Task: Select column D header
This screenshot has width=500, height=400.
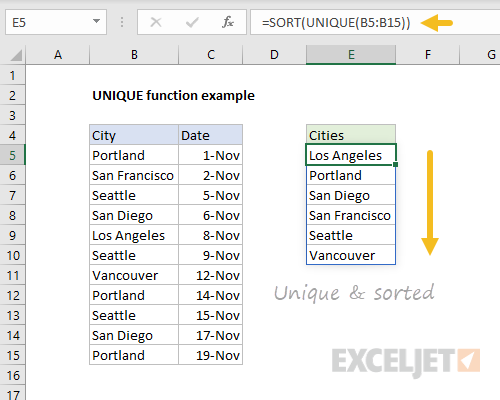Action: tap(274, 54)
